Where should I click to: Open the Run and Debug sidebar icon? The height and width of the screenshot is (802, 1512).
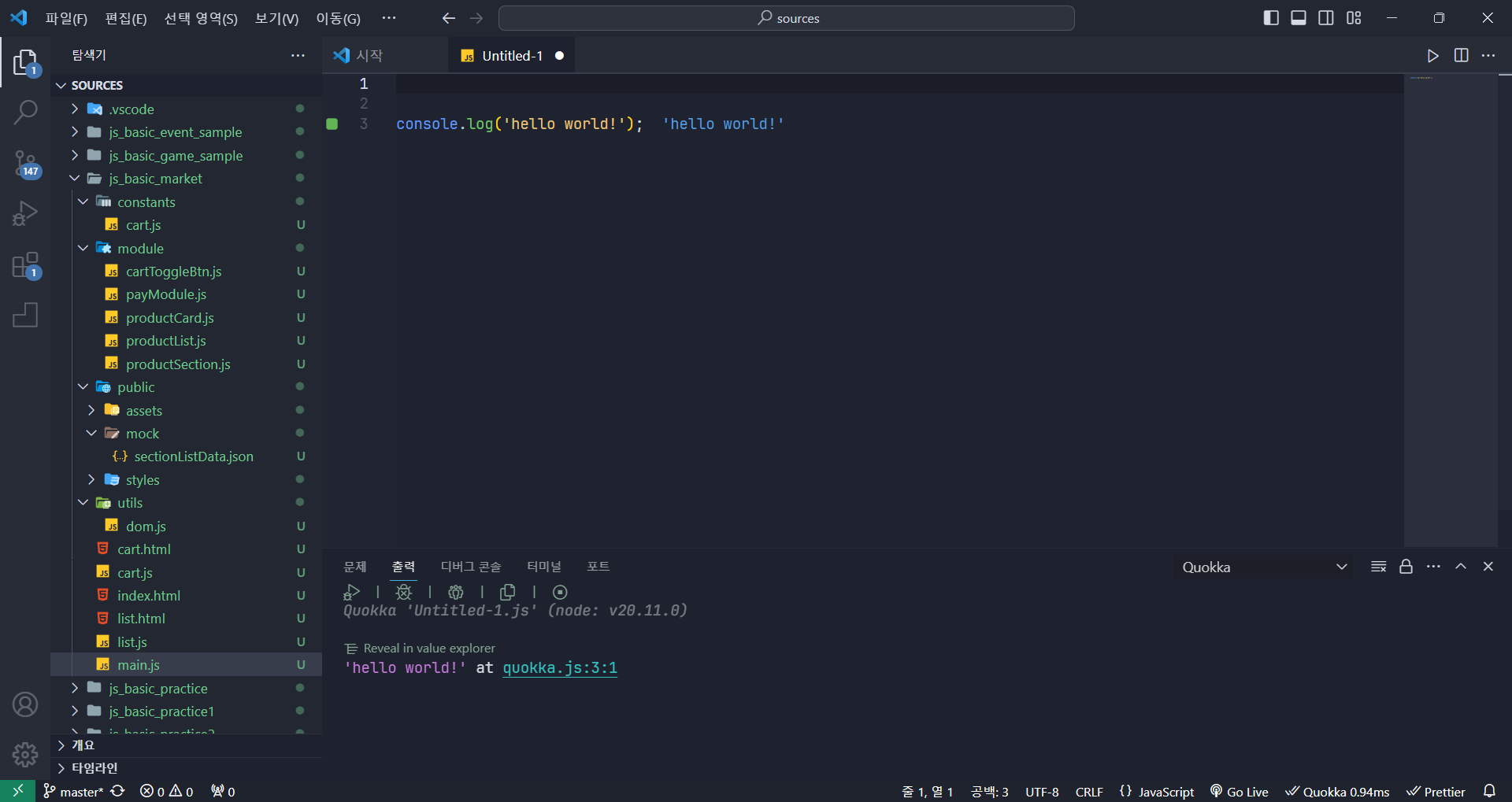tap(26, 213)
